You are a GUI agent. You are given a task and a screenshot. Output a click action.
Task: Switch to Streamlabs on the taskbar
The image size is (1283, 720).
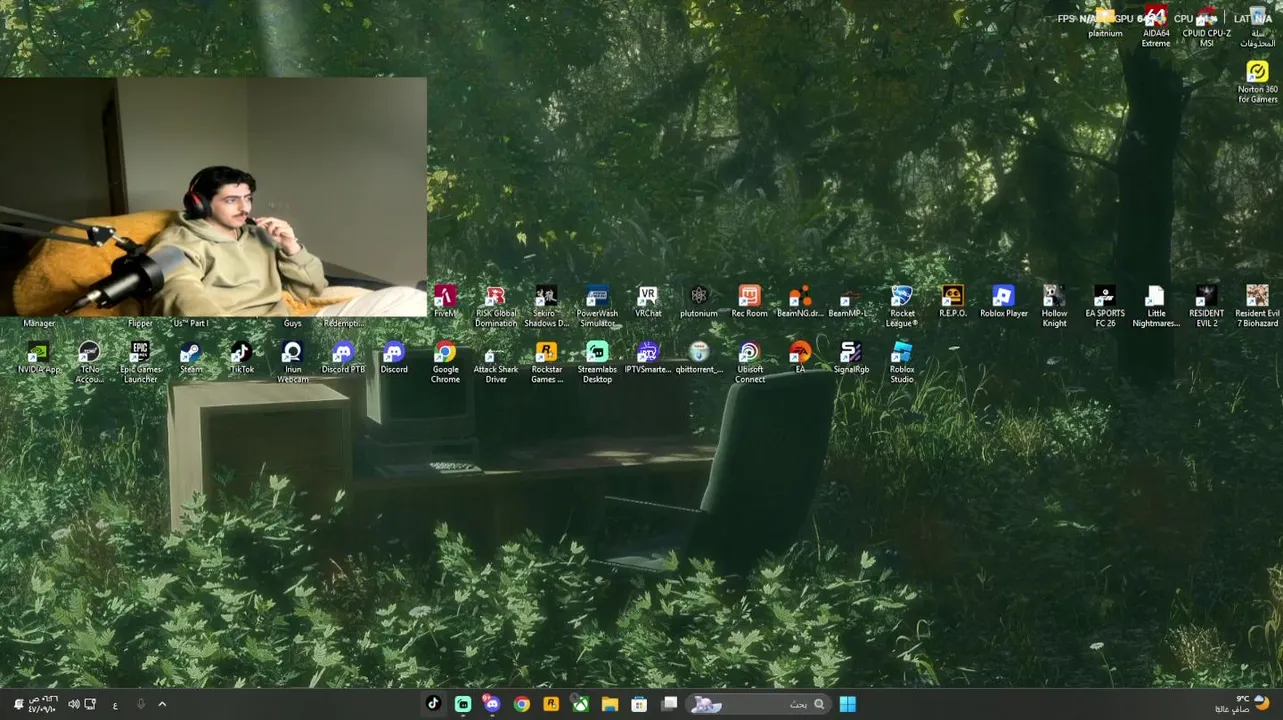pos(463,704)
